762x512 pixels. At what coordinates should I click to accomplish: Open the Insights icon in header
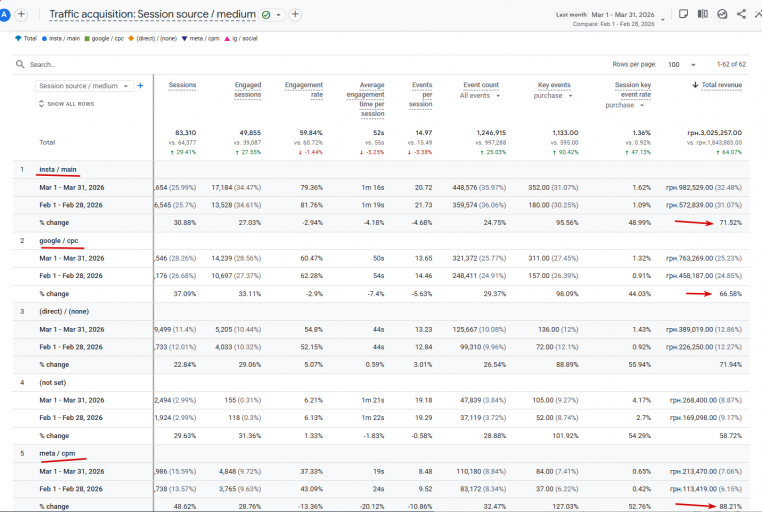(722, 14)
